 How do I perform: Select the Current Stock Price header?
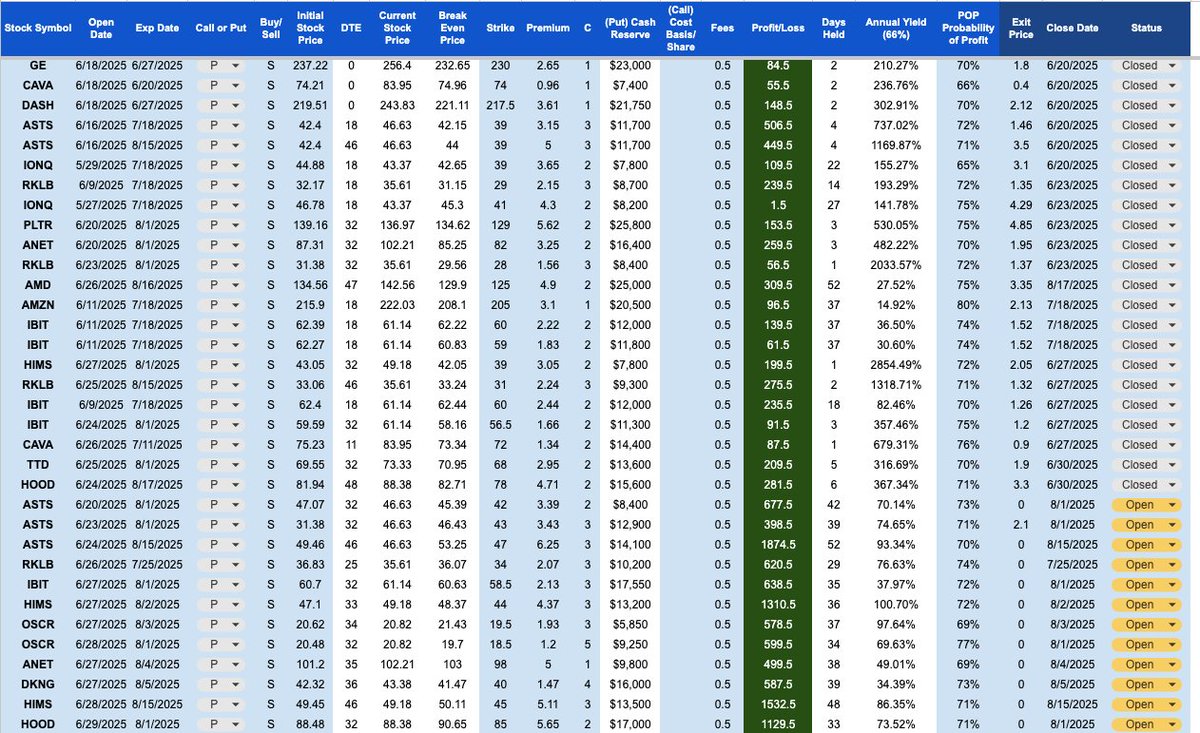click(397, 28)
